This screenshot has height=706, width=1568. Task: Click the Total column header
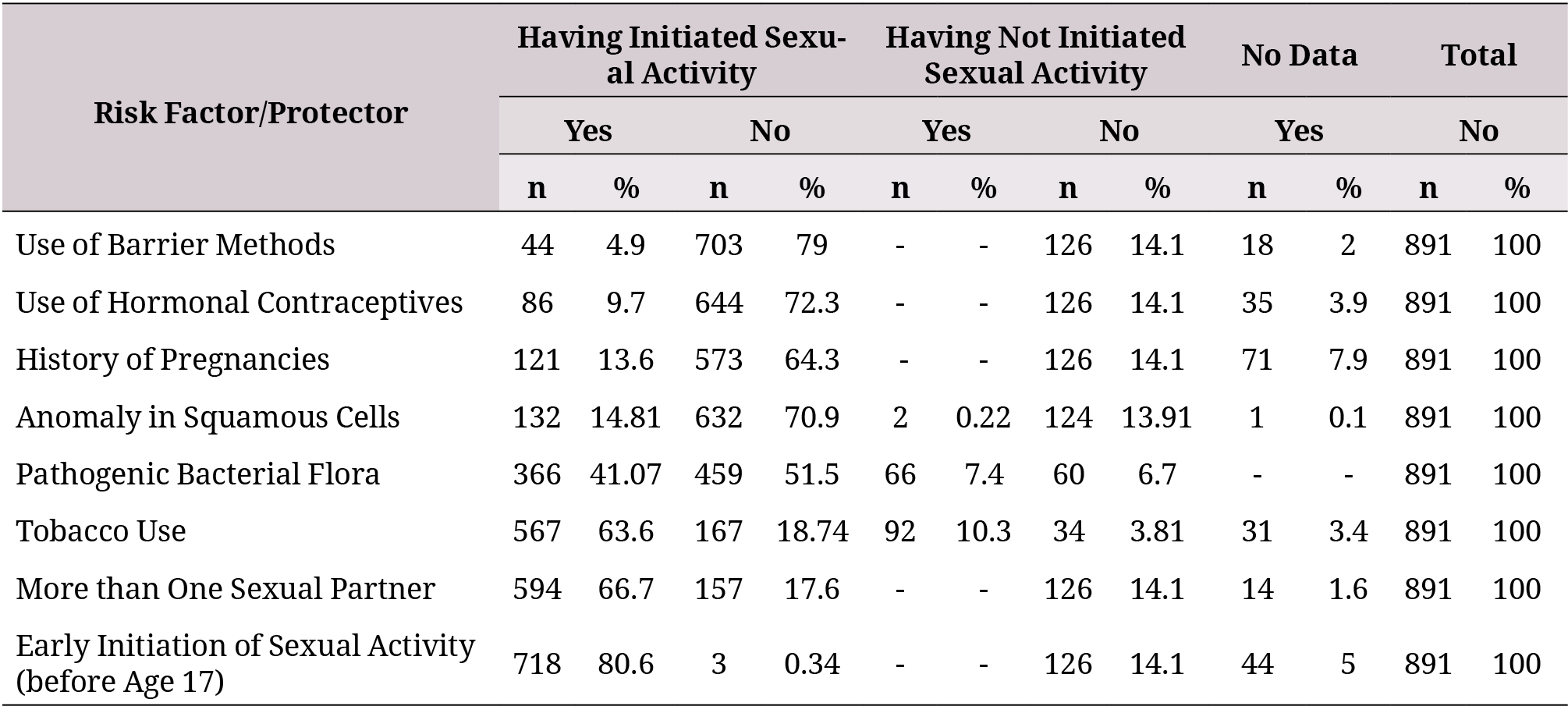(1478, 55)
